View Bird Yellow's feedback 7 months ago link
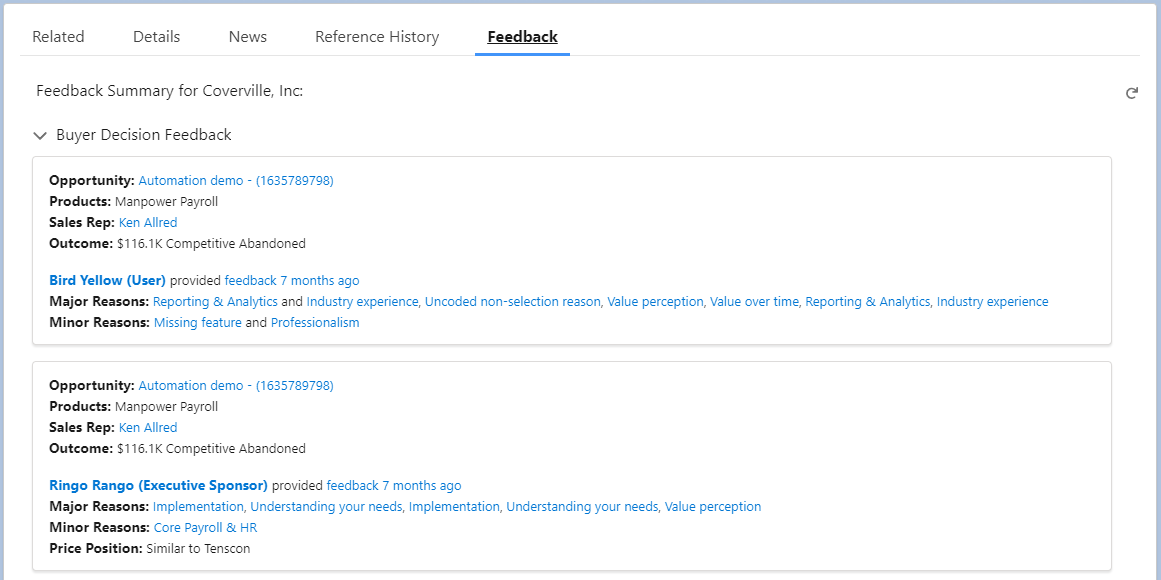The image size is (1161, 580). pos(292,281)
